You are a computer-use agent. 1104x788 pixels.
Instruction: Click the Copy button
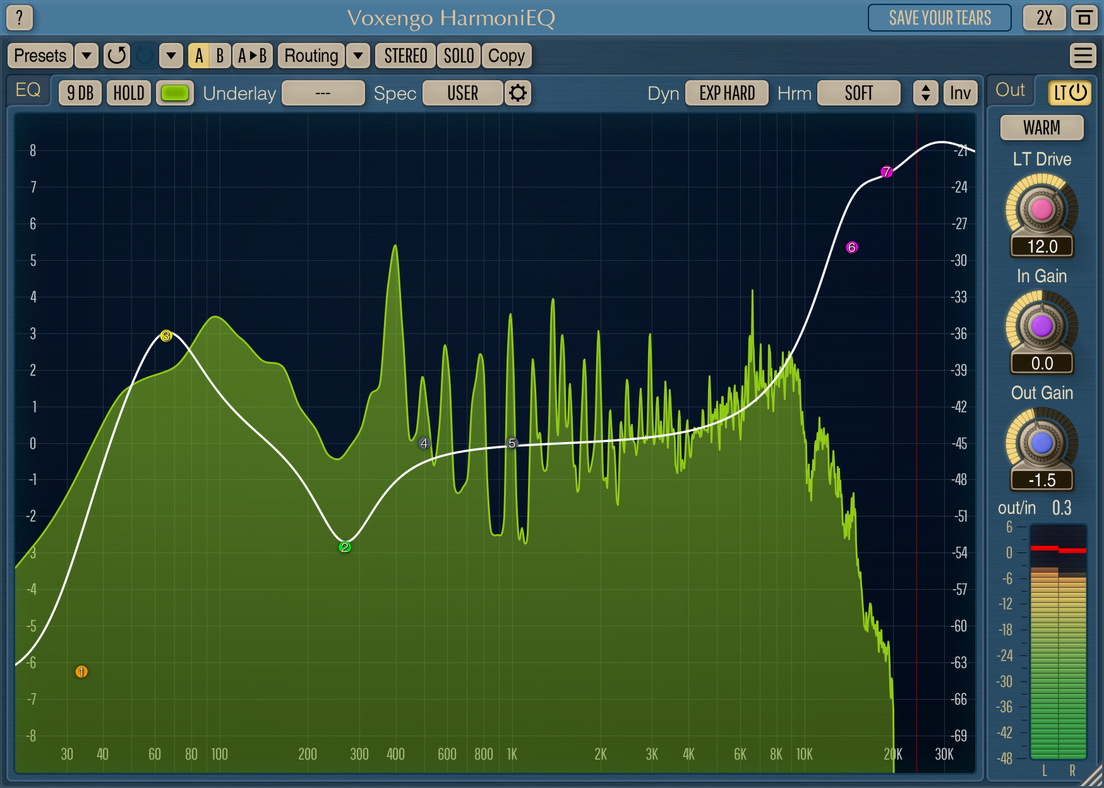pyautogui.click(x=506, y=56)
